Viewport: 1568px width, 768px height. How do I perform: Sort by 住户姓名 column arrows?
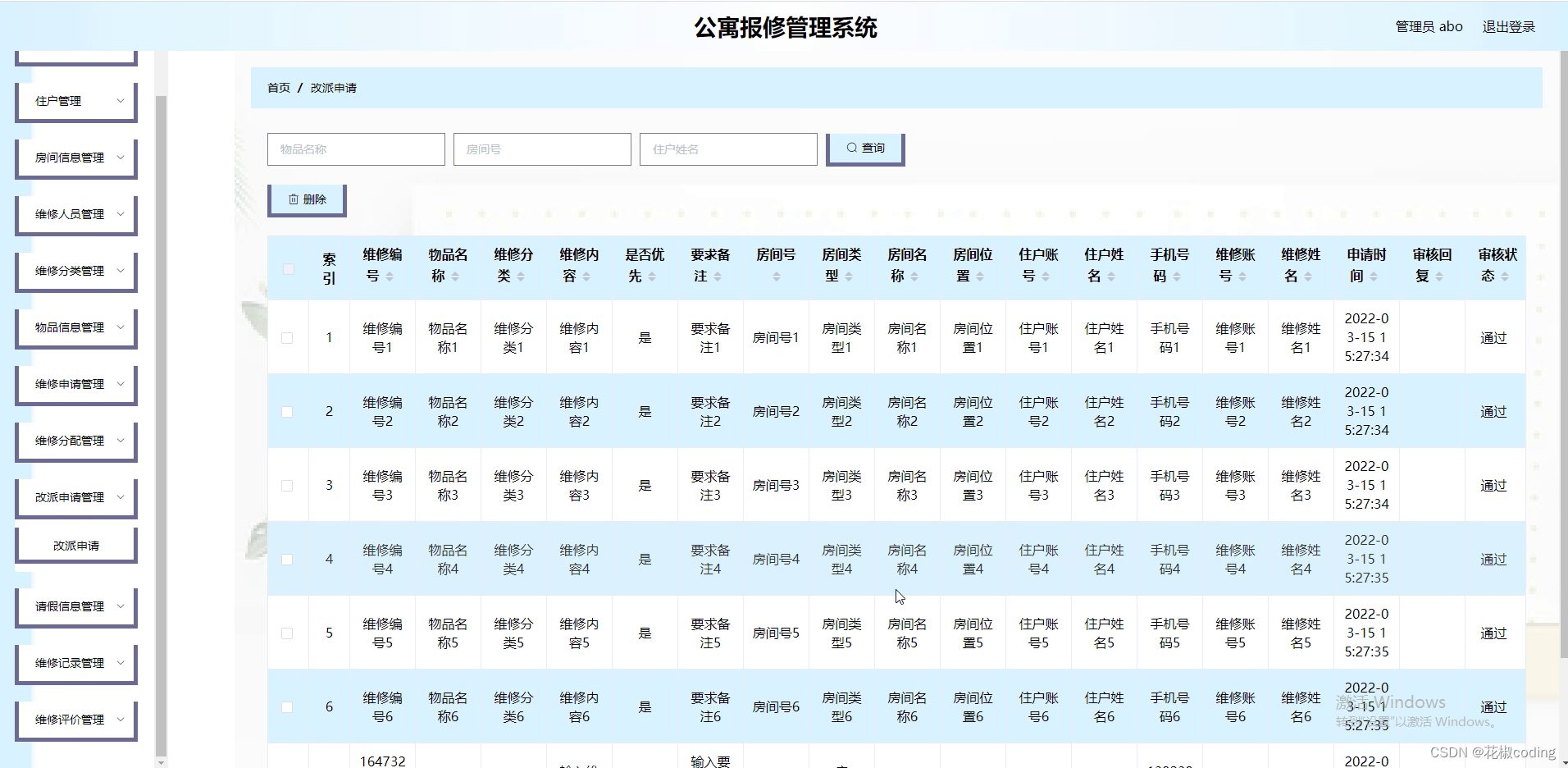pos(1111,277)
